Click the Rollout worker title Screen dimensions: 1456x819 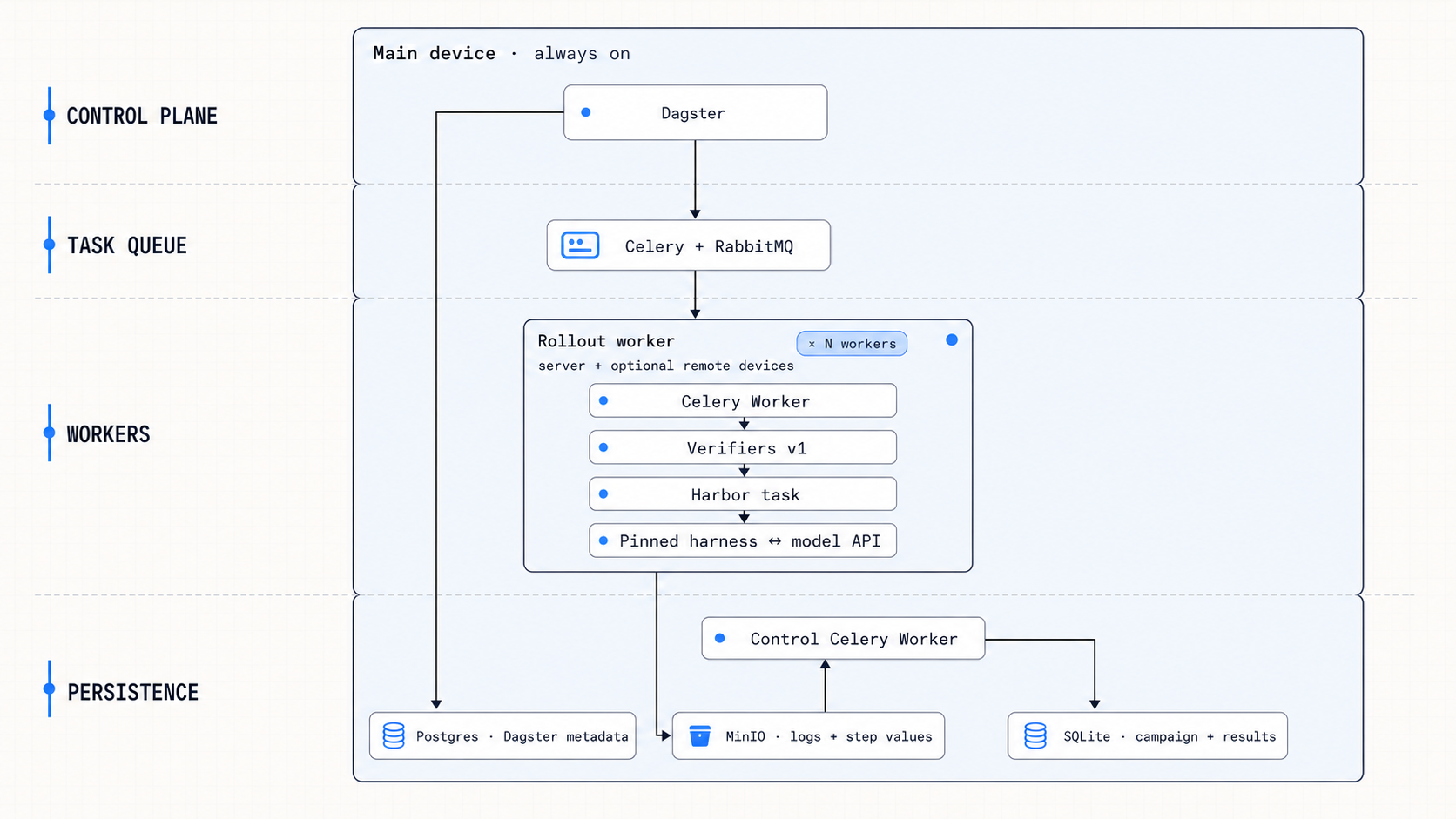pos(606,341)
